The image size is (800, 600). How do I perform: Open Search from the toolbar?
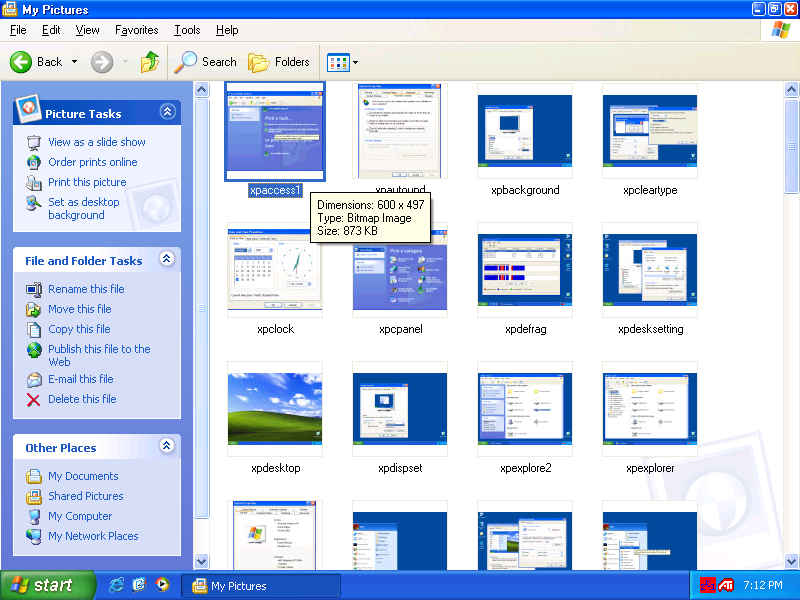[x=205, y=62]
